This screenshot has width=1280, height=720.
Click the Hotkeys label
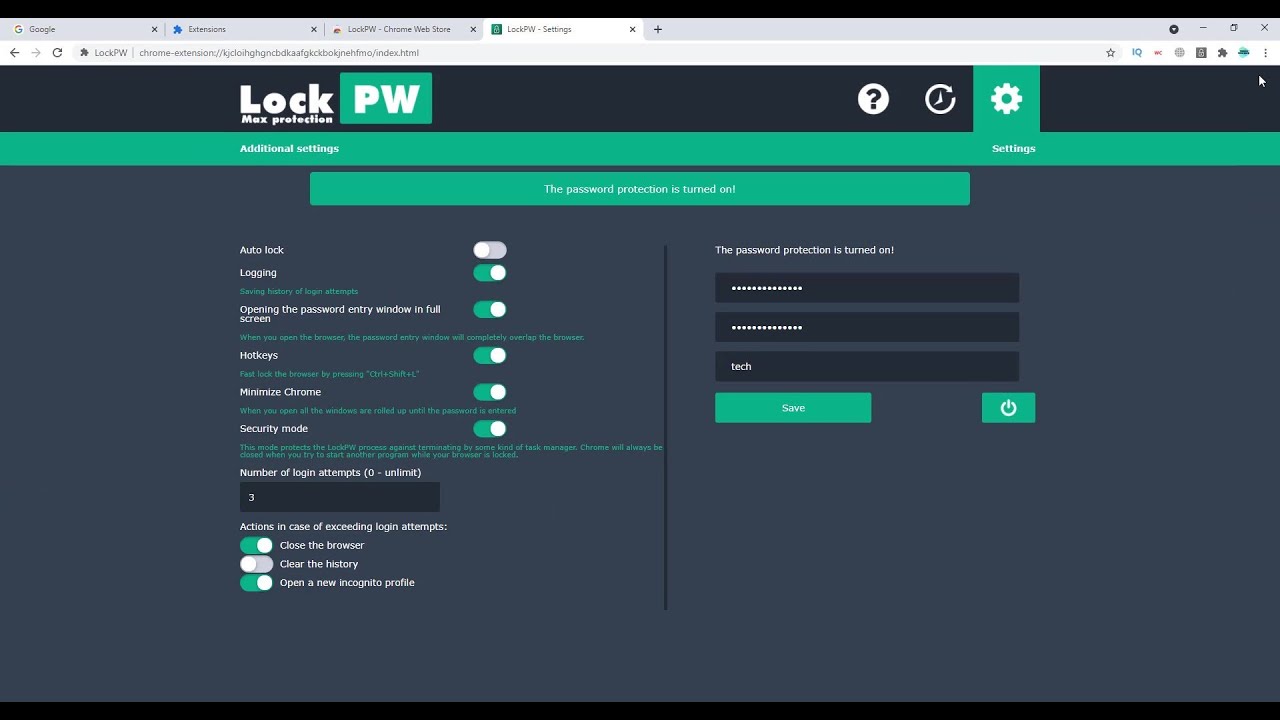coord(259,356)
